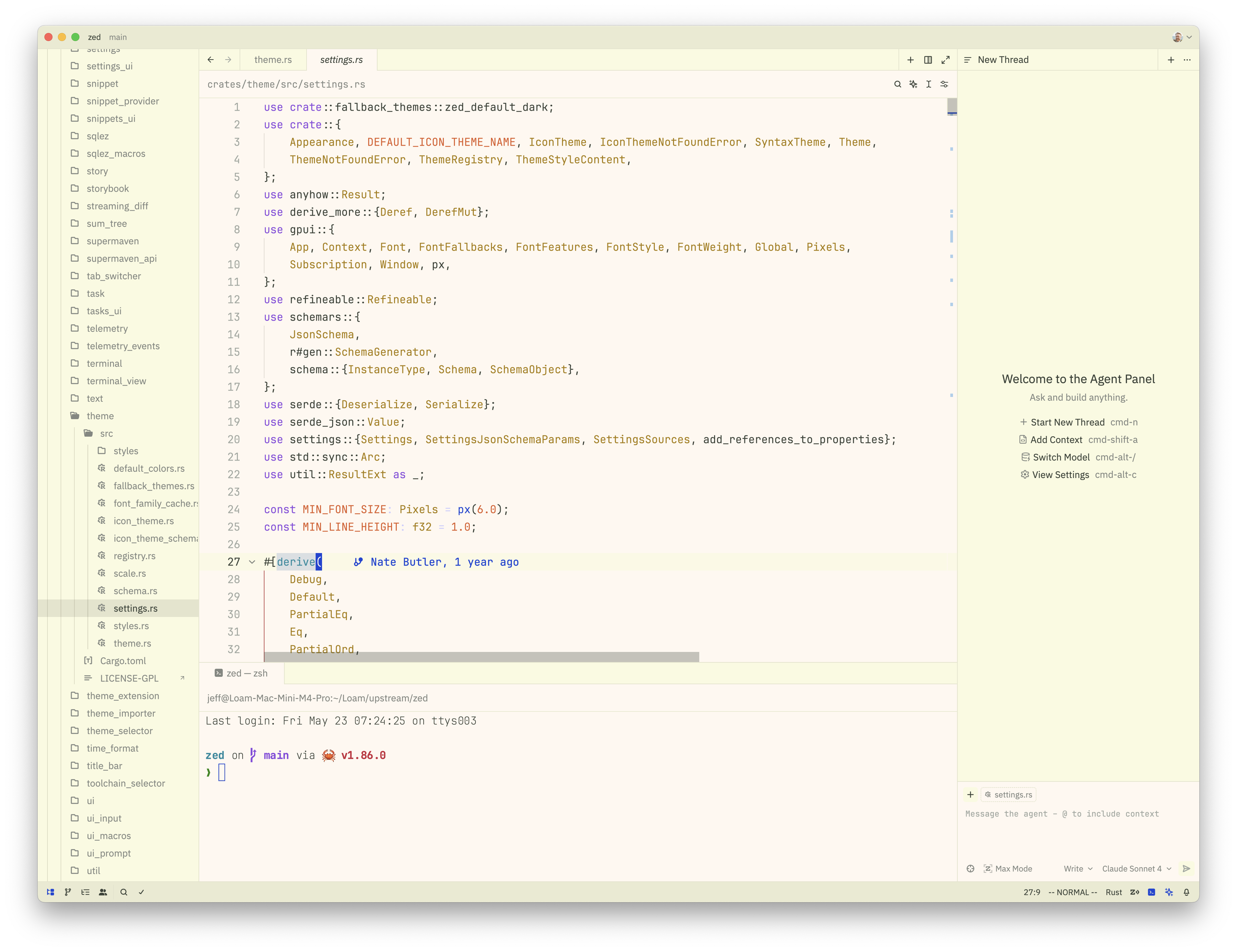Click the edit prediction Zed icon
Image resolution: width=1237 pixels, height=952 pixels.
click(x=1134, y=892)
